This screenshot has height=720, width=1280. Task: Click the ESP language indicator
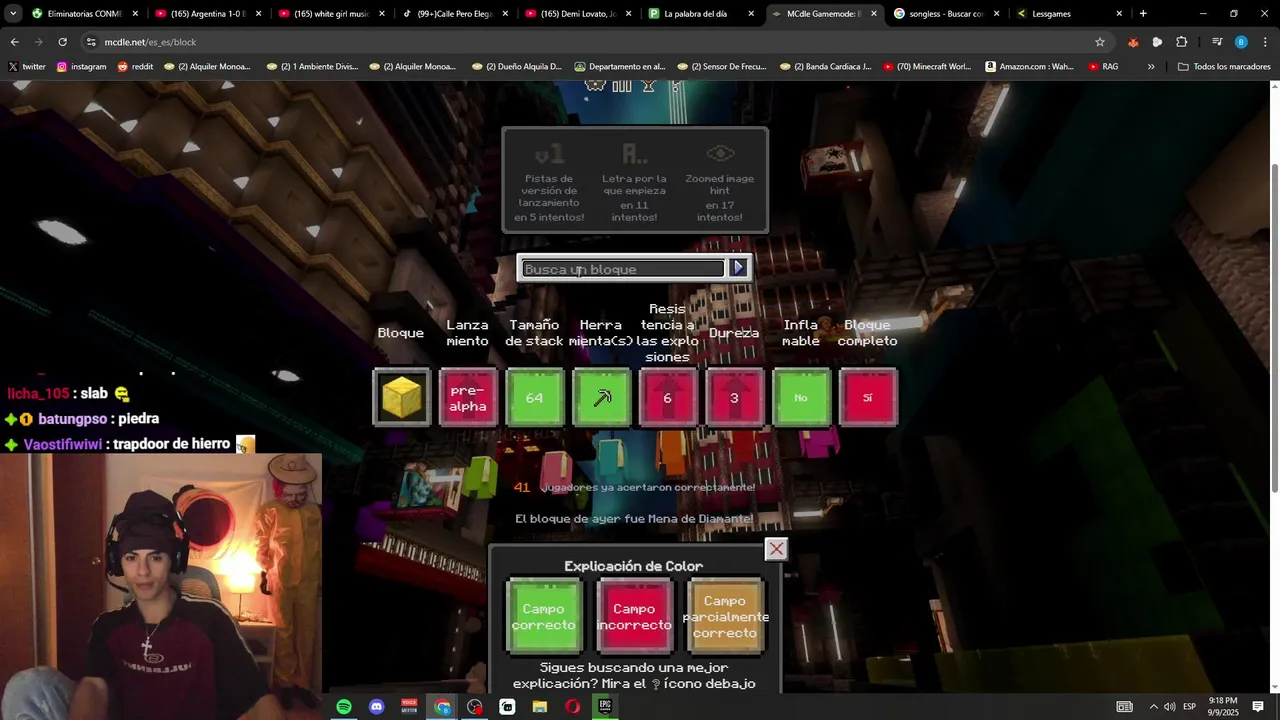pyautogui.click(x=1189, y=706)
